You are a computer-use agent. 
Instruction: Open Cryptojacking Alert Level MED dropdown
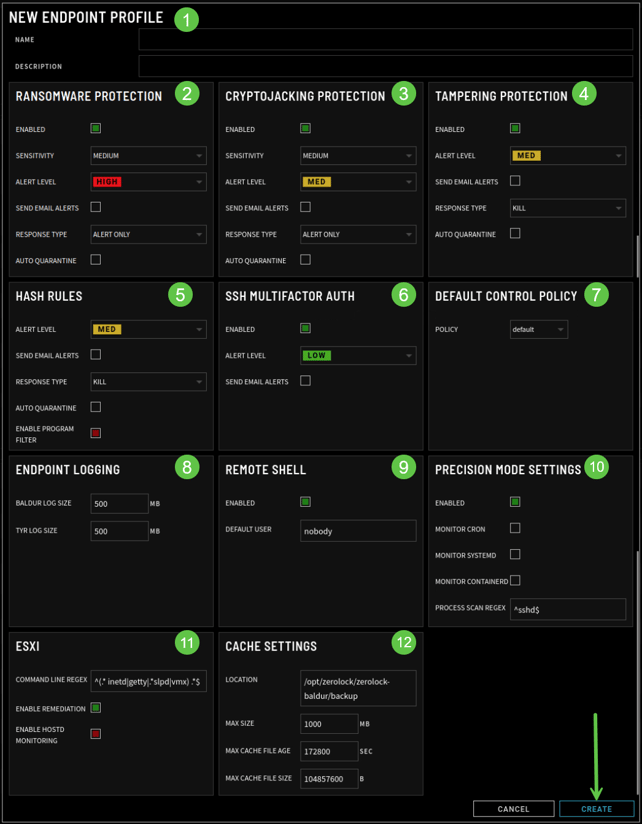(358, 182)
